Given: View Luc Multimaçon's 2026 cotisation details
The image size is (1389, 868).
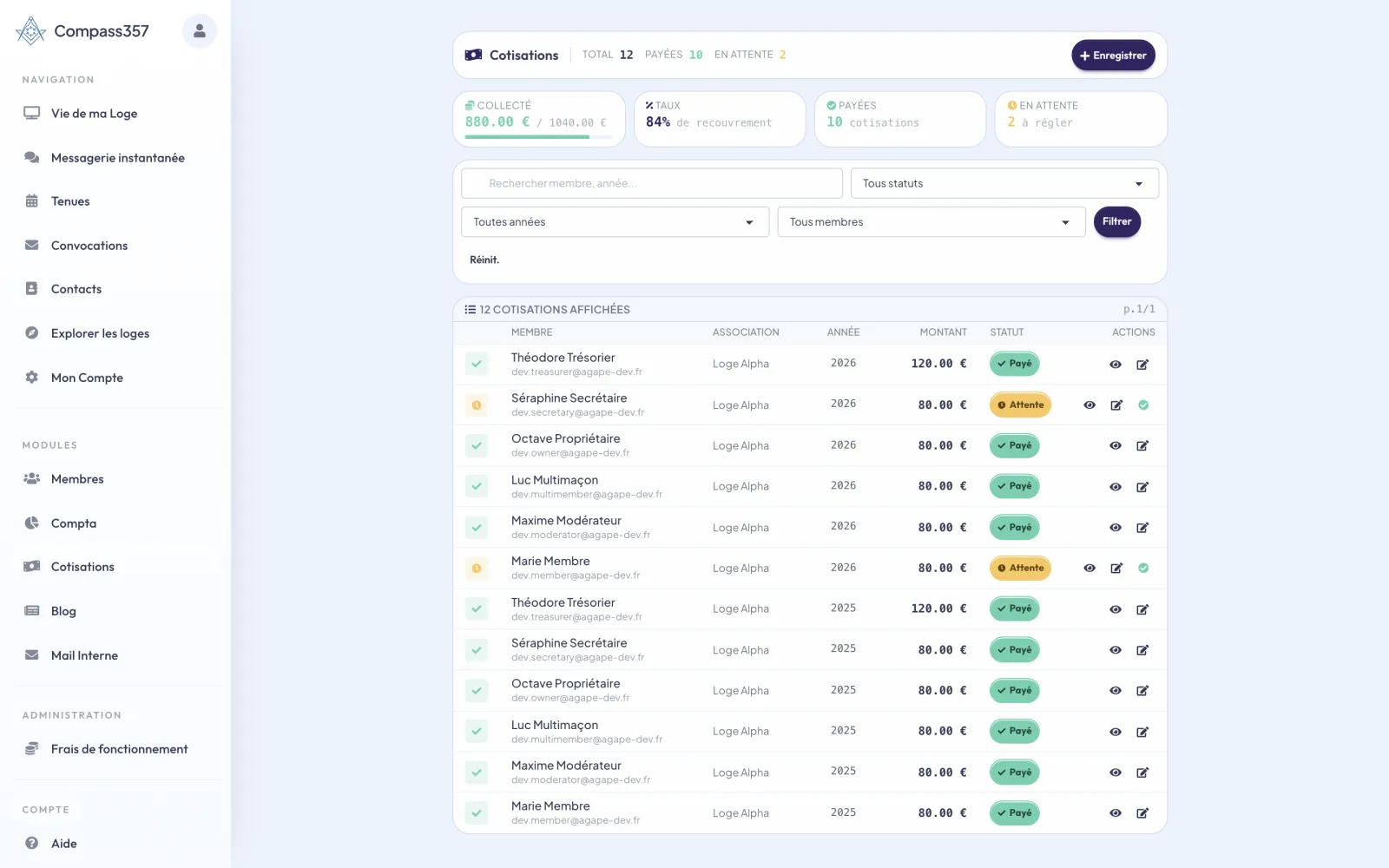Looking at the screenshot, I should tap(1116, 487).
